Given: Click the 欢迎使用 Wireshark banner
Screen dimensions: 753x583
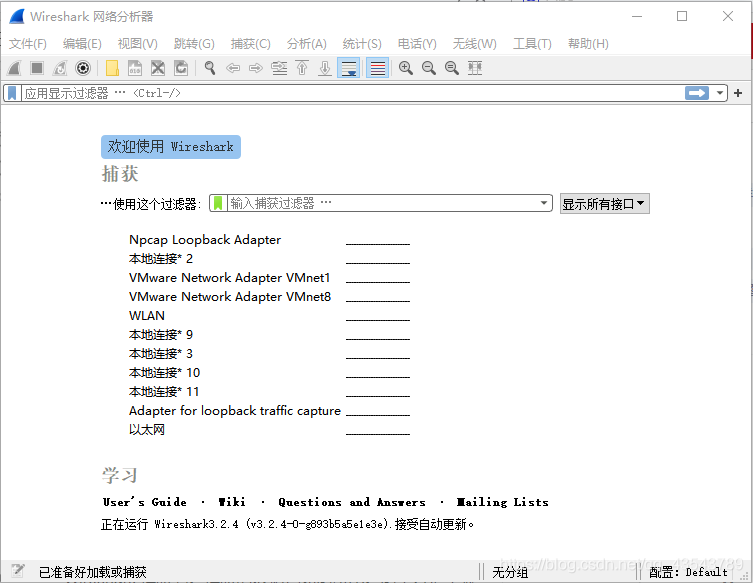Looking at the screenshot, I should (x=170, y=147).
